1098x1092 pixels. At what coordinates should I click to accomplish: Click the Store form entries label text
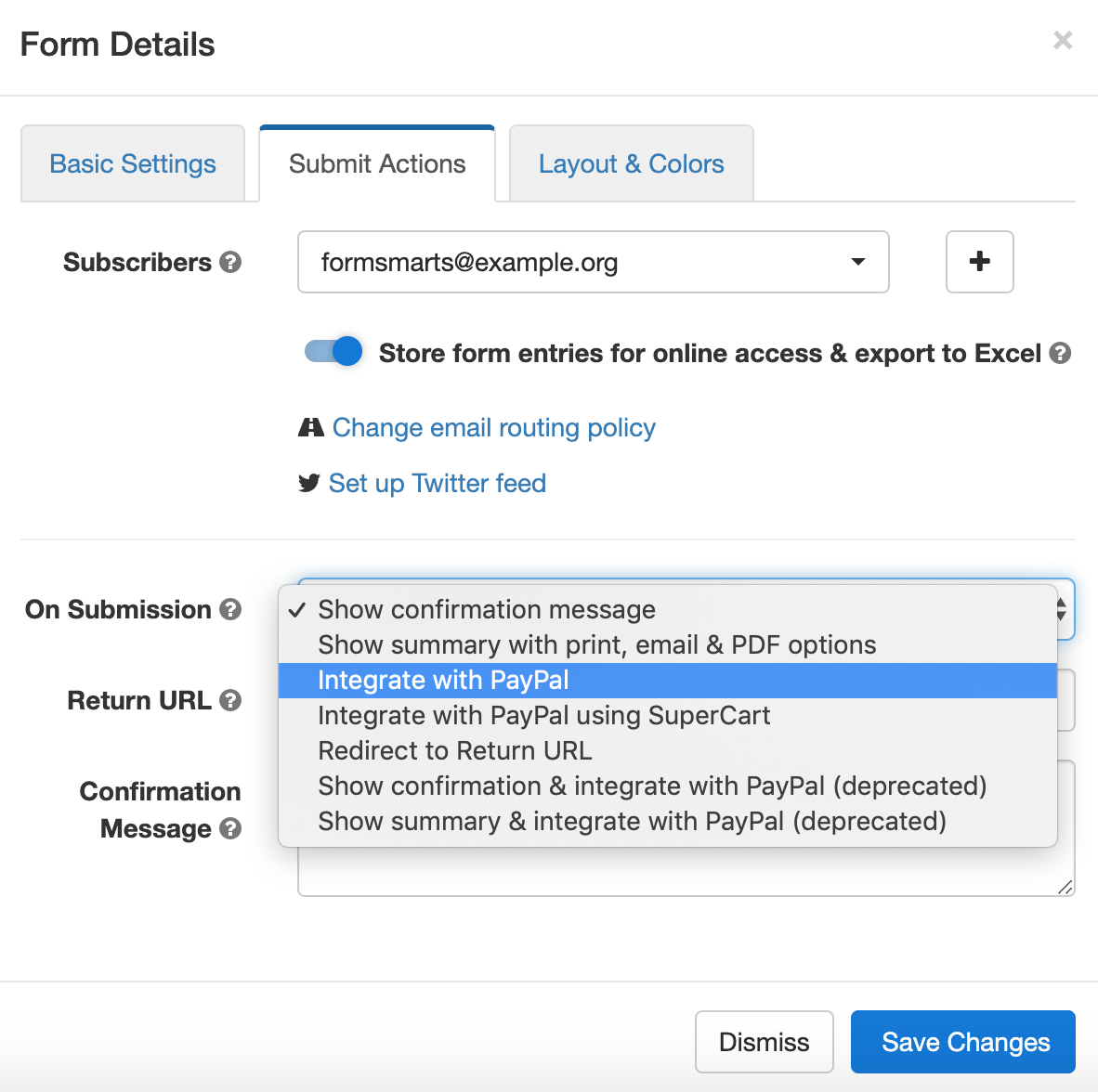tap(710, 354)
